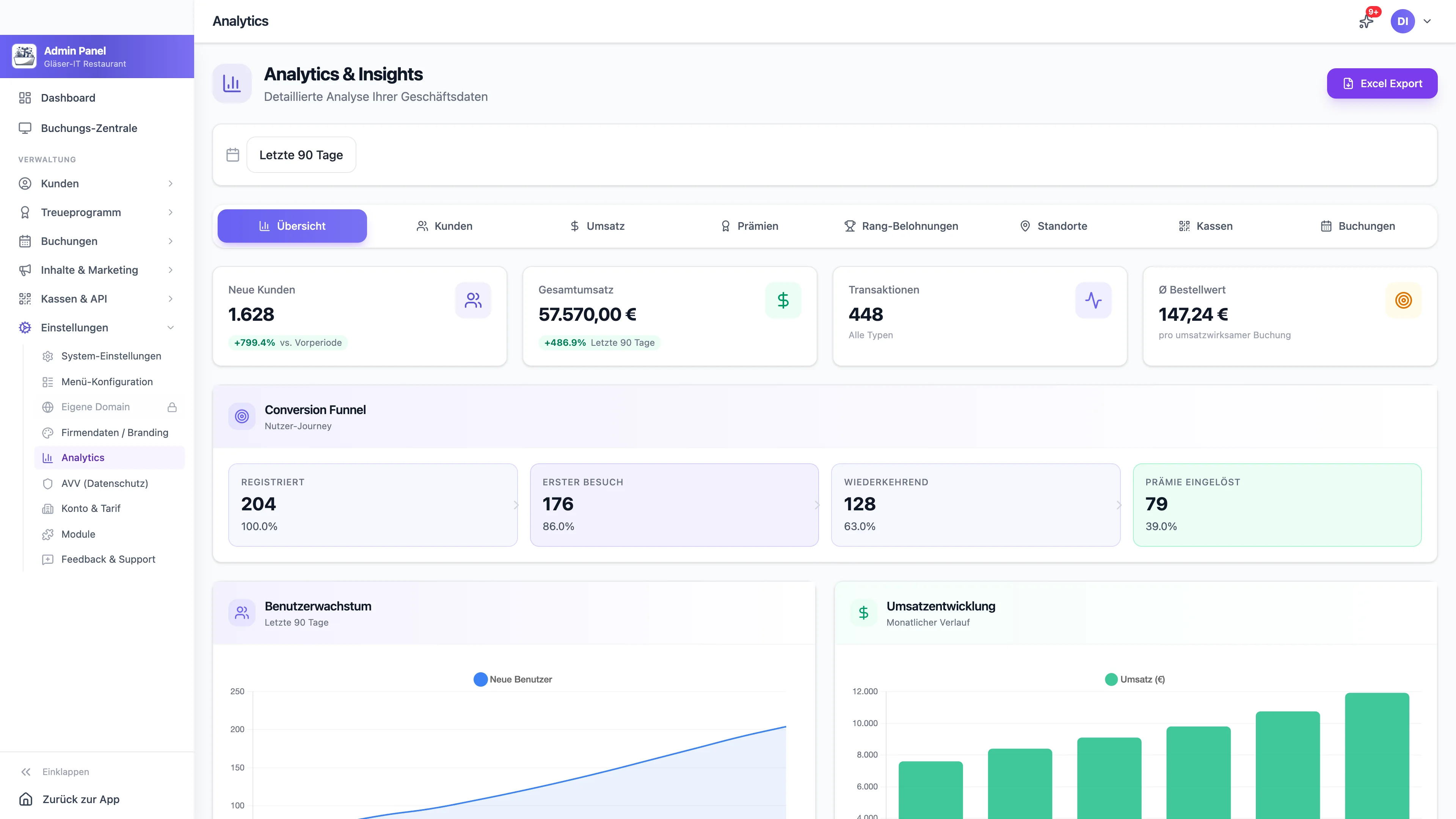Click the Analytics & Insights bar chart icon
This screenshot has height=819, width=1456.
(x=232, y=84)
